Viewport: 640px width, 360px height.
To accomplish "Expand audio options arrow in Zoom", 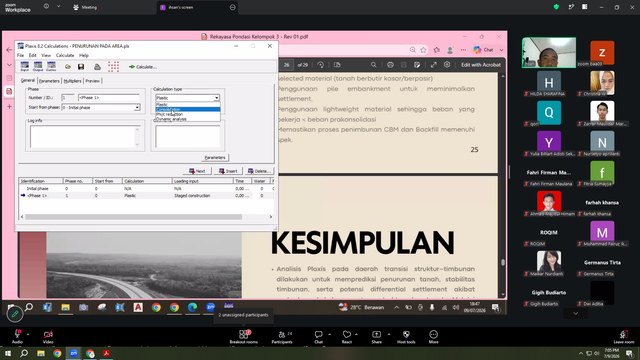I will pos(28,334).
